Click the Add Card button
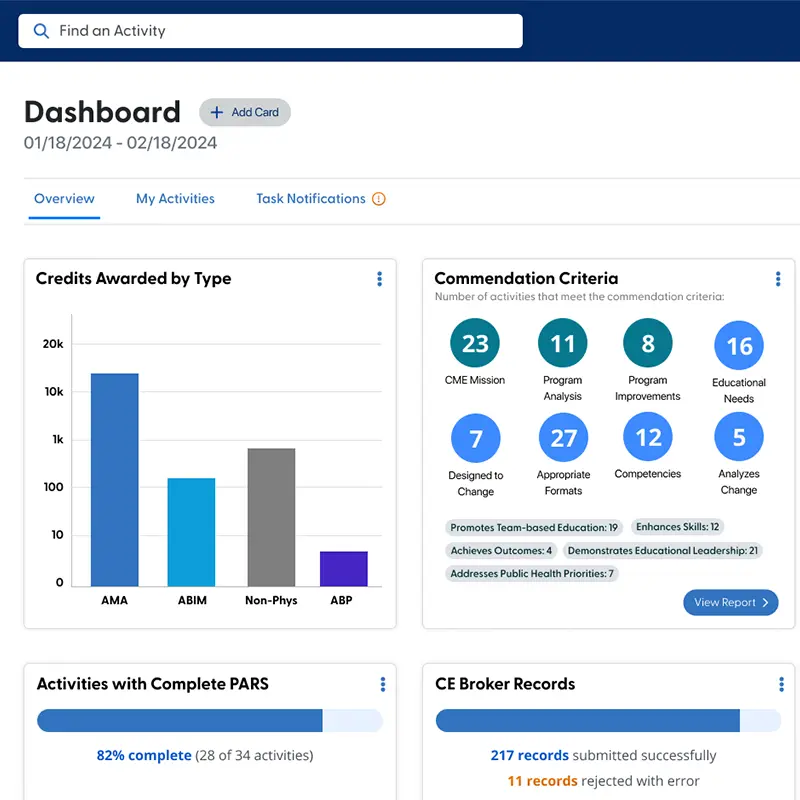The image size is (800, 800). tap(244, 112)
